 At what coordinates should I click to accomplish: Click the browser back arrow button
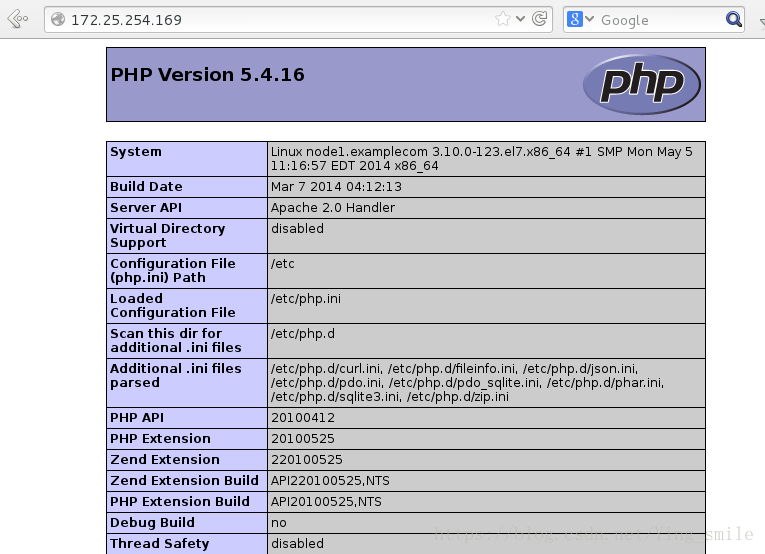coord(18,19)
